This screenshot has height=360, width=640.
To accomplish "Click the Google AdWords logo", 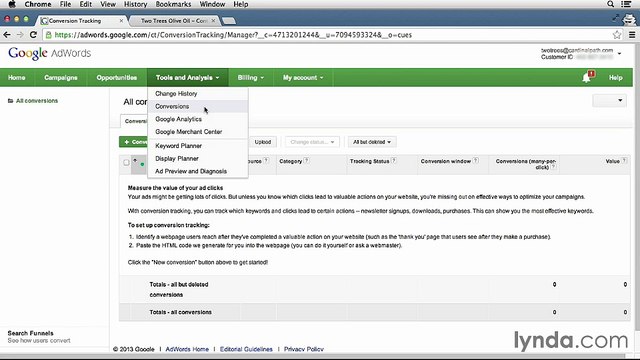I will pos(49,53).
